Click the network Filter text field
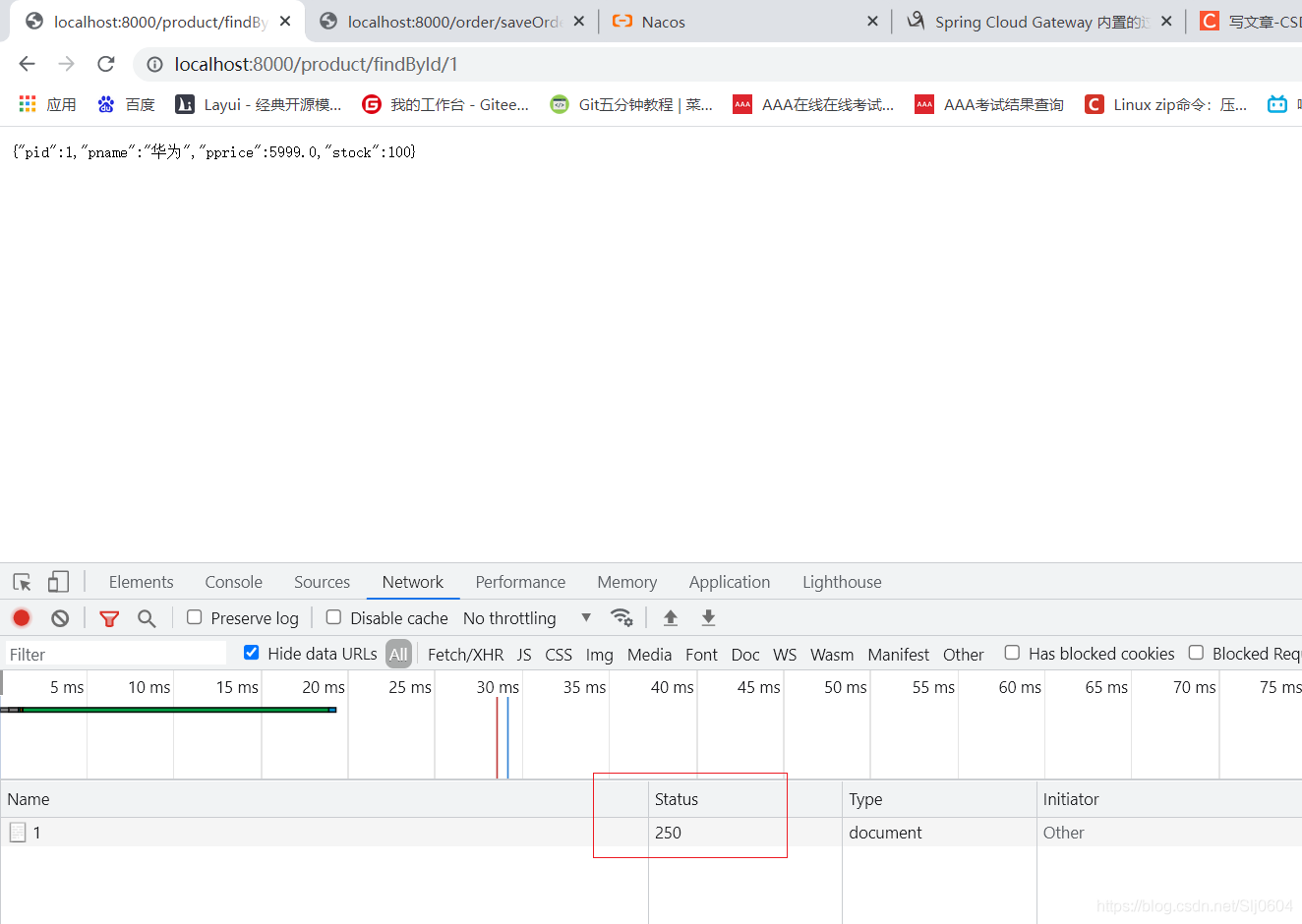The width and height of the screenshot is (1302, 924). [115, 655]
